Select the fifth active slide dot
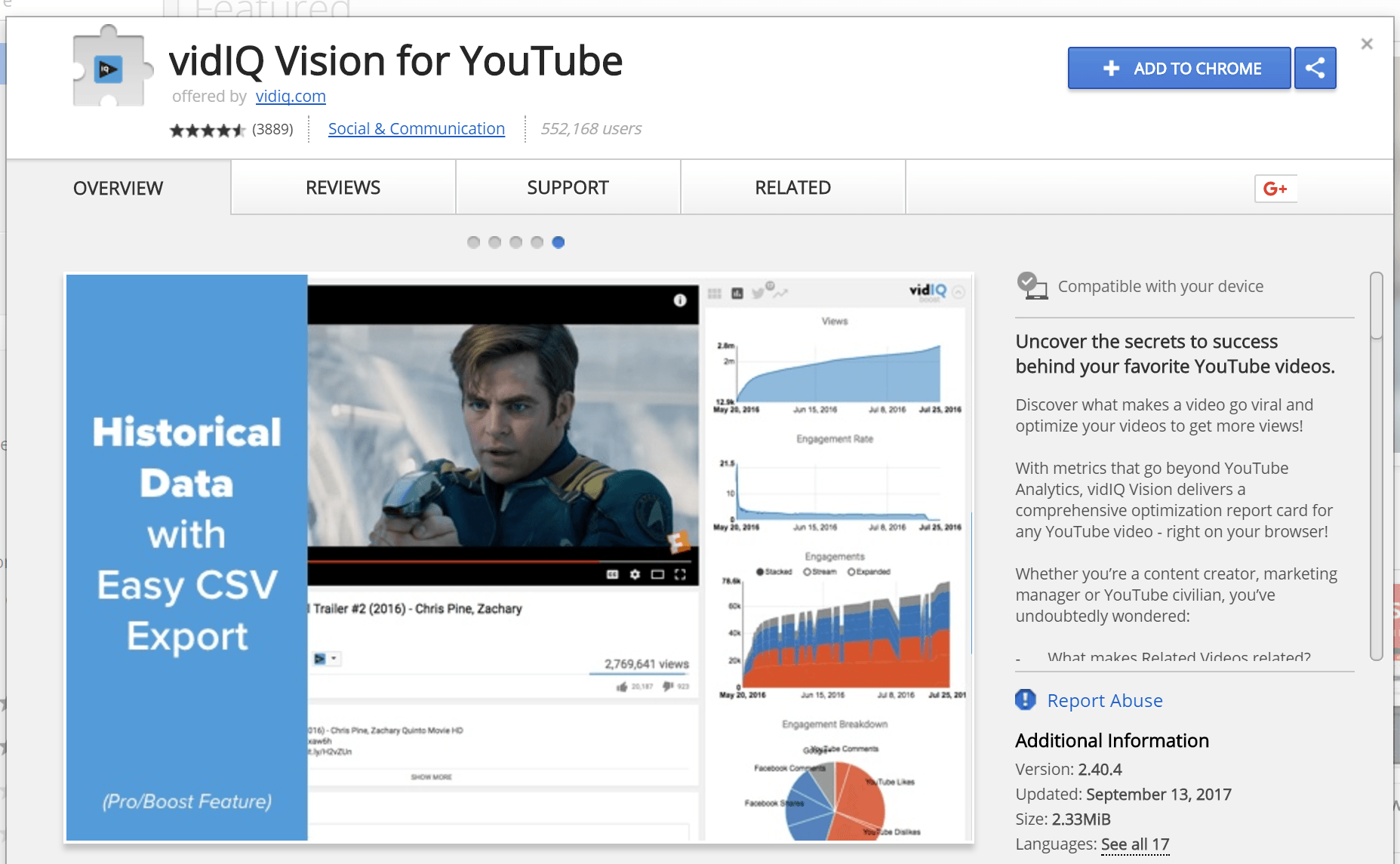 [558, 242]
